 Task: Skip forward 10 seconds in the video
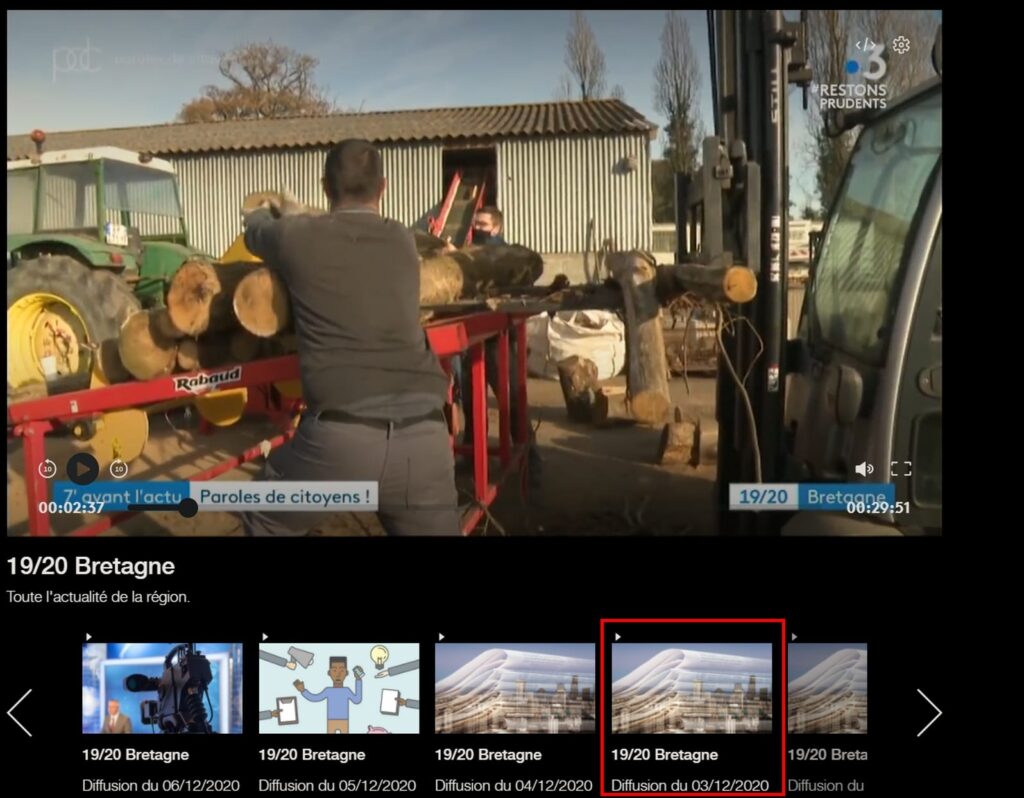coord(118,468)
